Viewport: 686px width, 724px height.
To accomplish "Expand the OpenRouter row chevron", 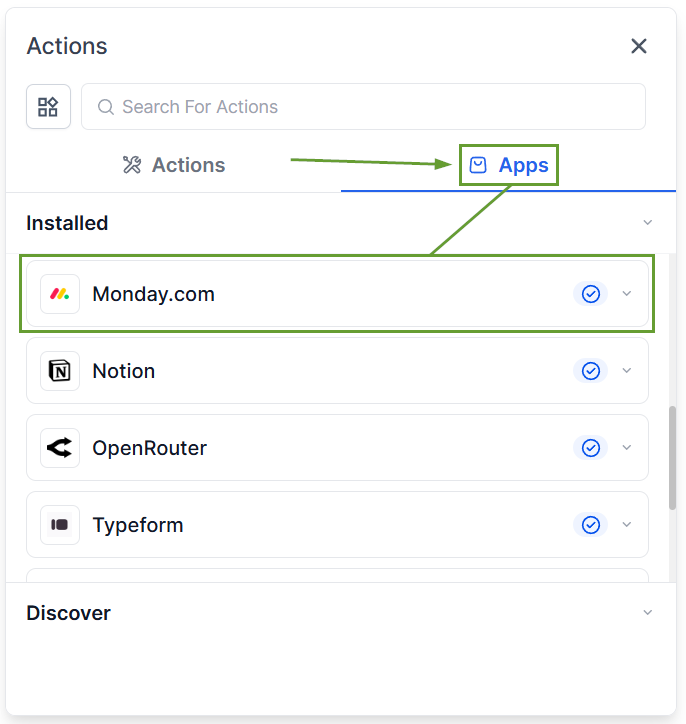I will tap(627, 448).
